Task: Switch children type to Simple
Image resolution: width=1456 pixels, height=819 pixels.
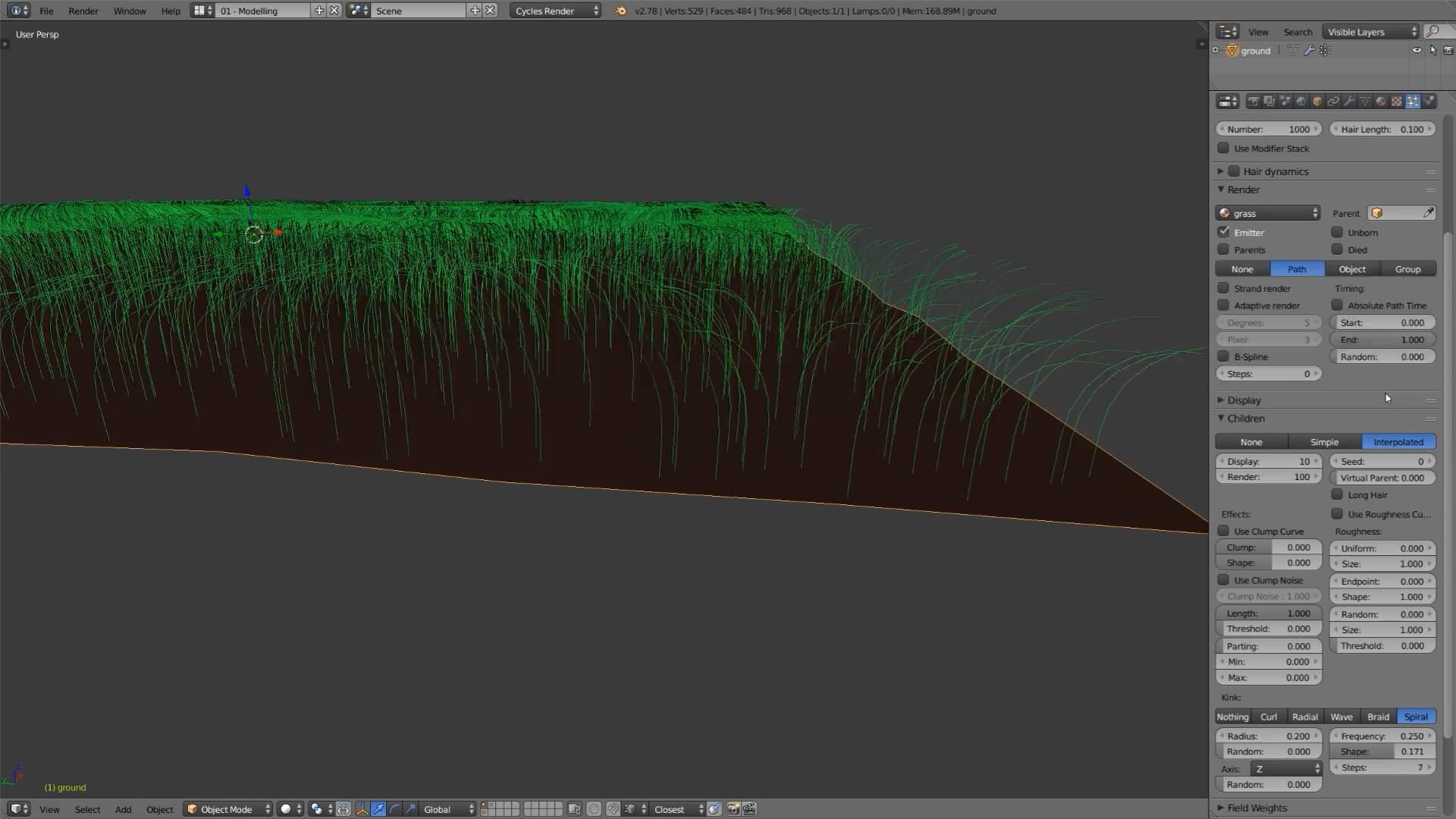Action: point(1324,442)
